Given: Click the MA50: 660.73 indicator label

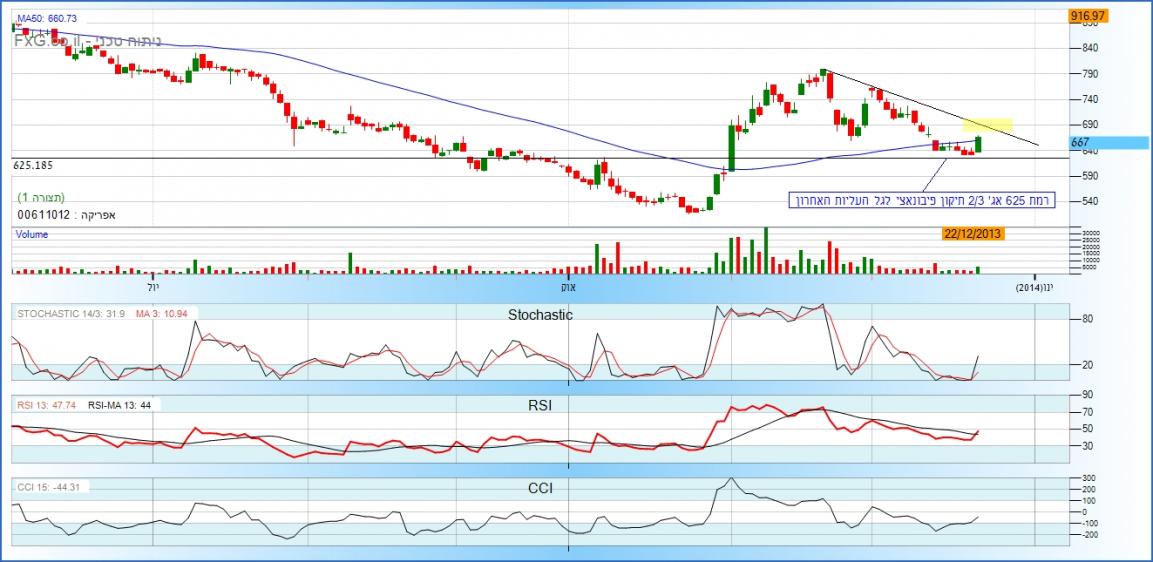Looking at the screenshot, I should coord(46,19).
